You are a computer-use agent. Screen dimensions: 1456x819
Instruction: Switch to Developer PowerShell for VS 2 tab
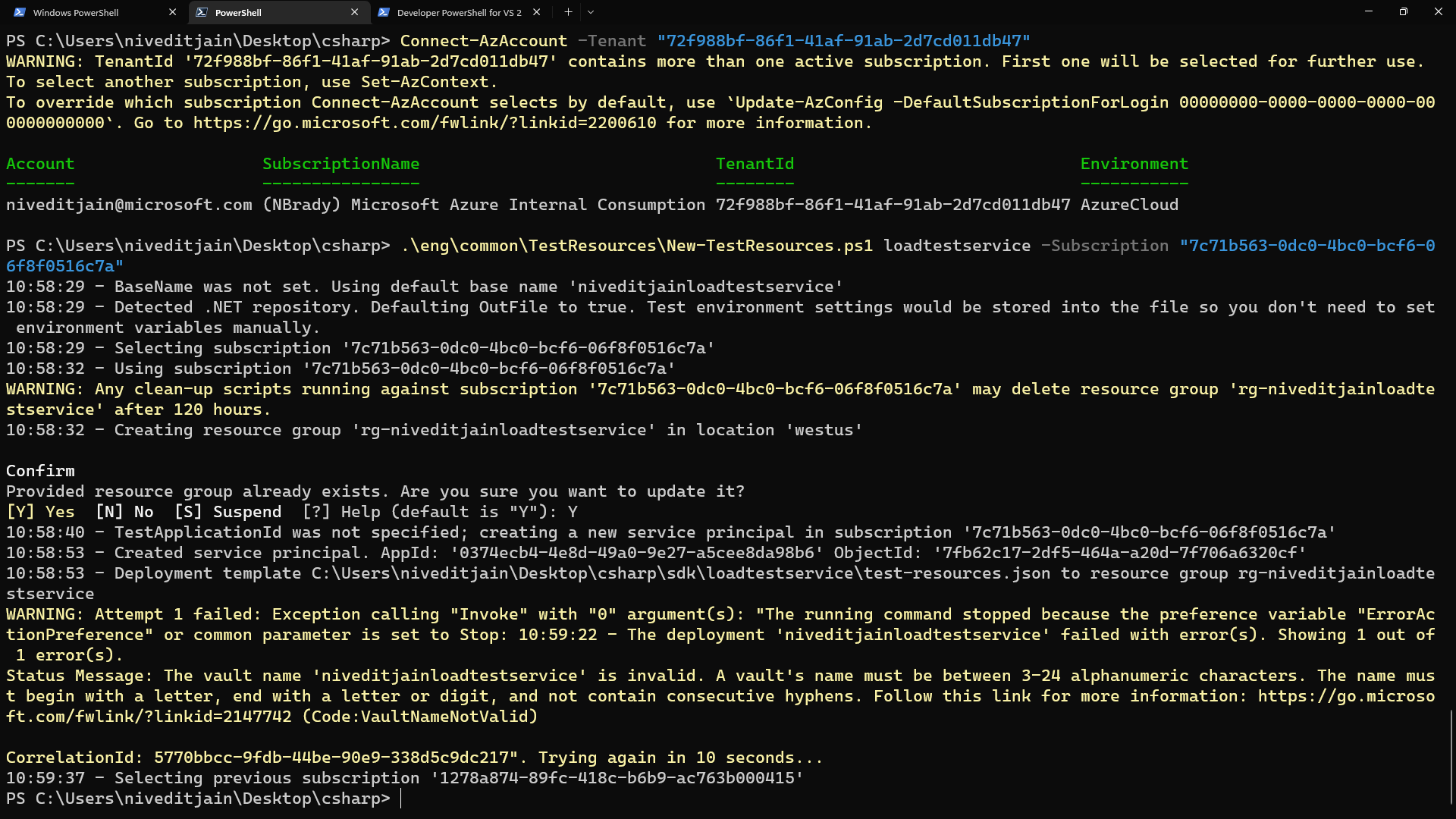click(455, 12)
